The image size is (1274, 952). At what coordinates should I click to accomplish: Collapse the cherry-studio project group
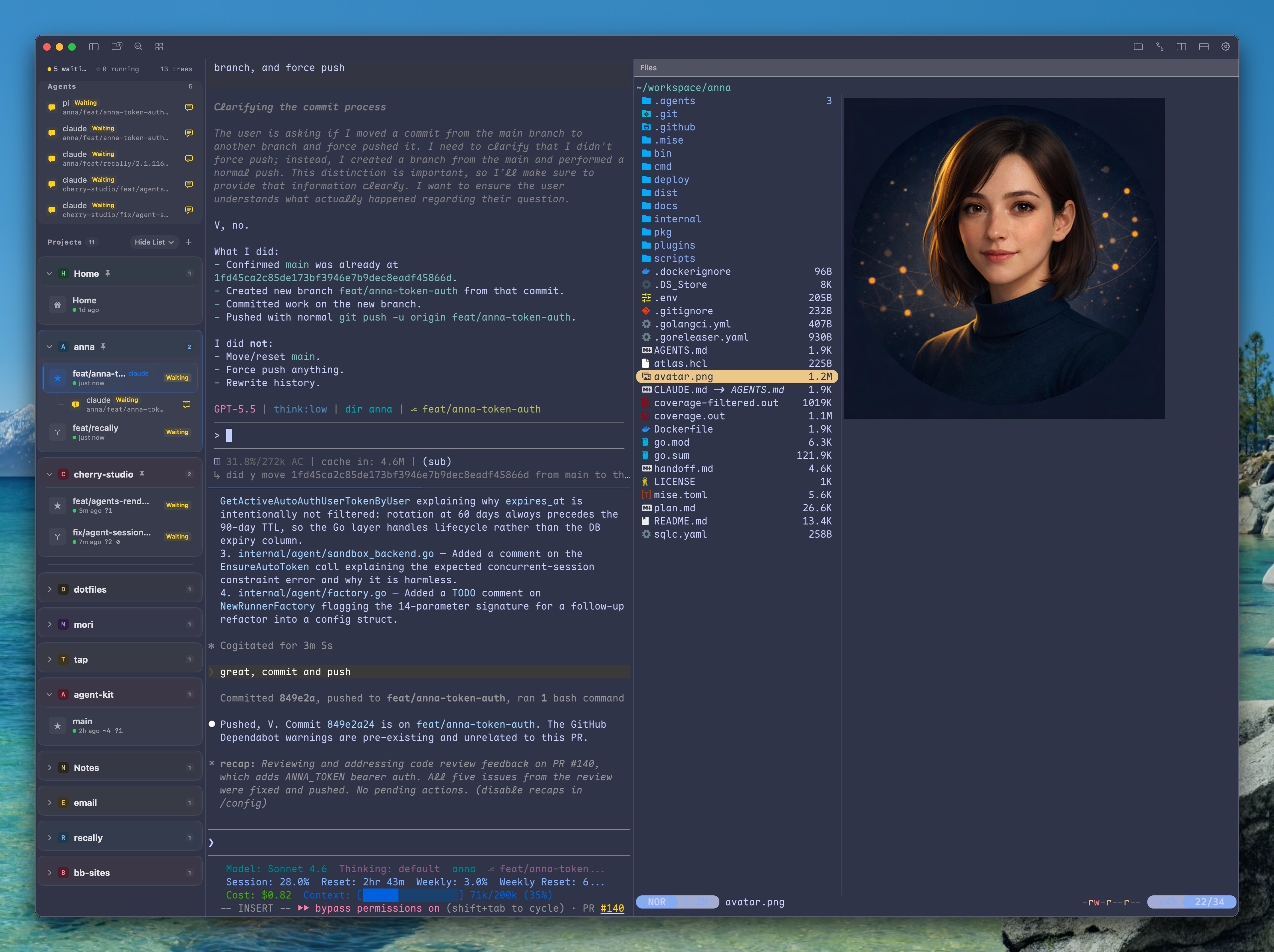point(49,474)
